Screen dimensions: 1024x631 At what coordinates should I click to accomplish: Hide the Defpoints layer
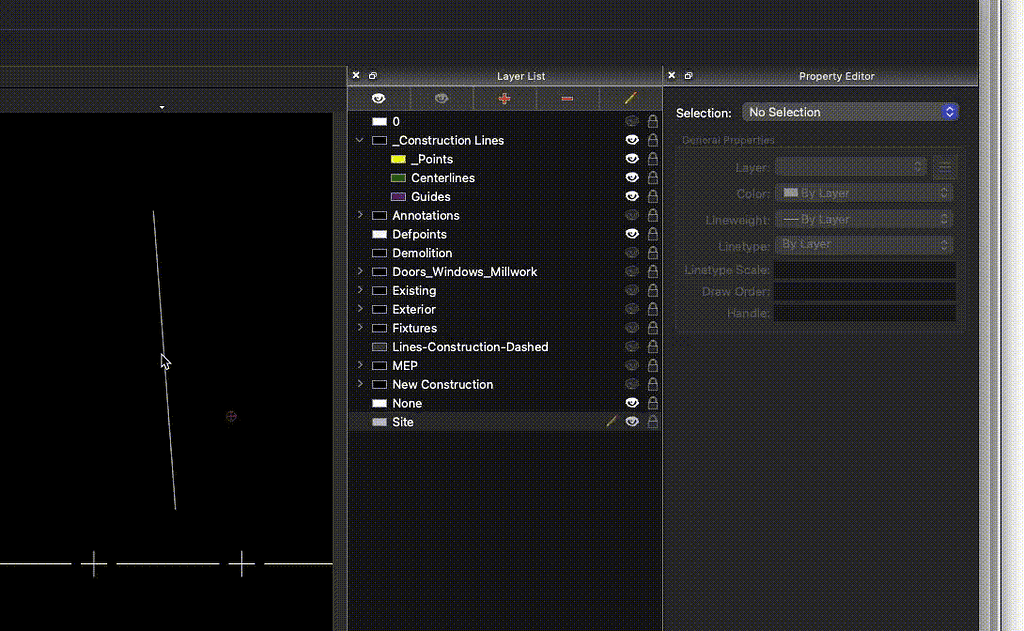pos(632,234)
